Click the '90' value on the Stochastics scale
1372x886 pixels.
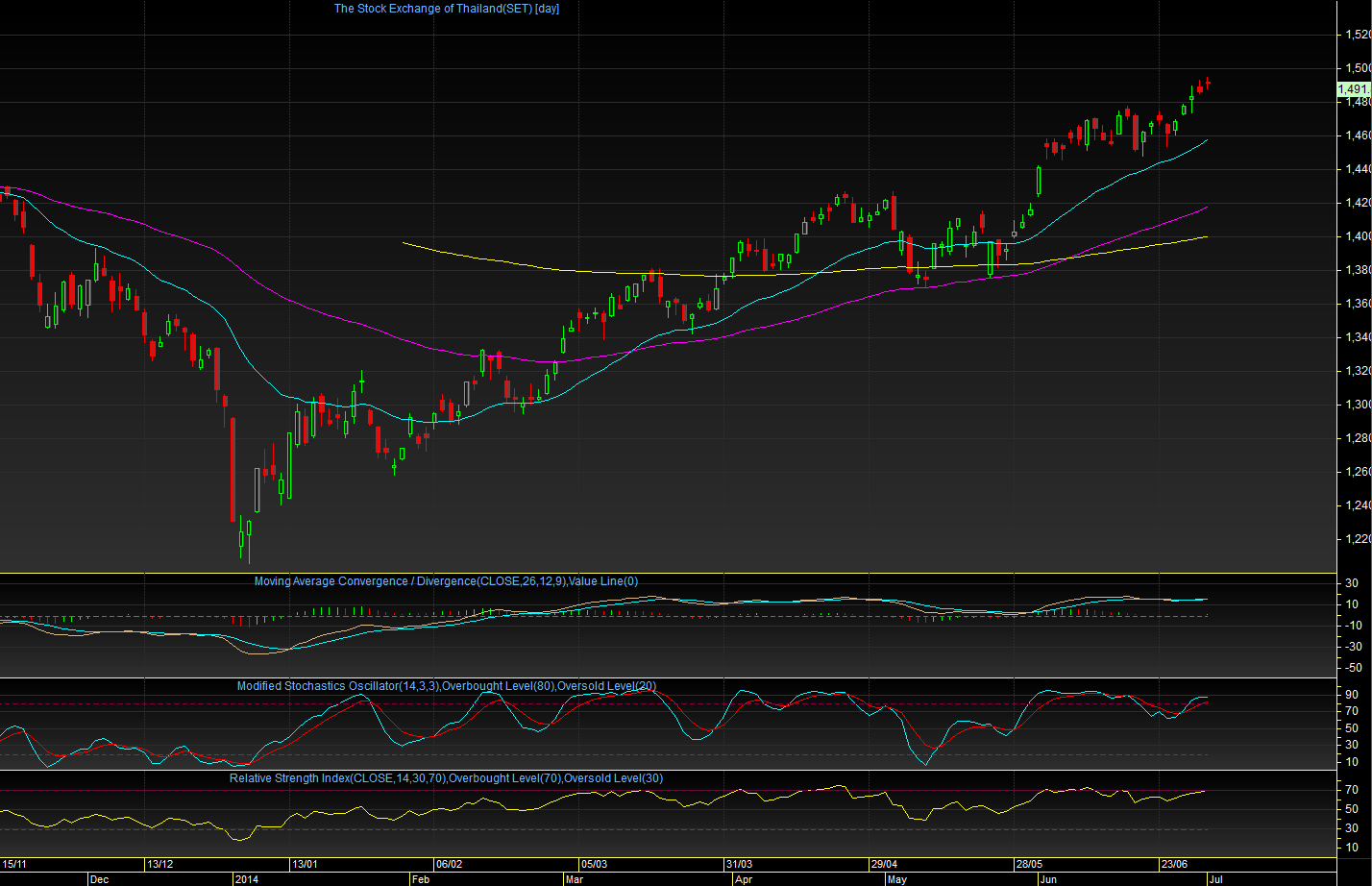(x=1352, y=695)
